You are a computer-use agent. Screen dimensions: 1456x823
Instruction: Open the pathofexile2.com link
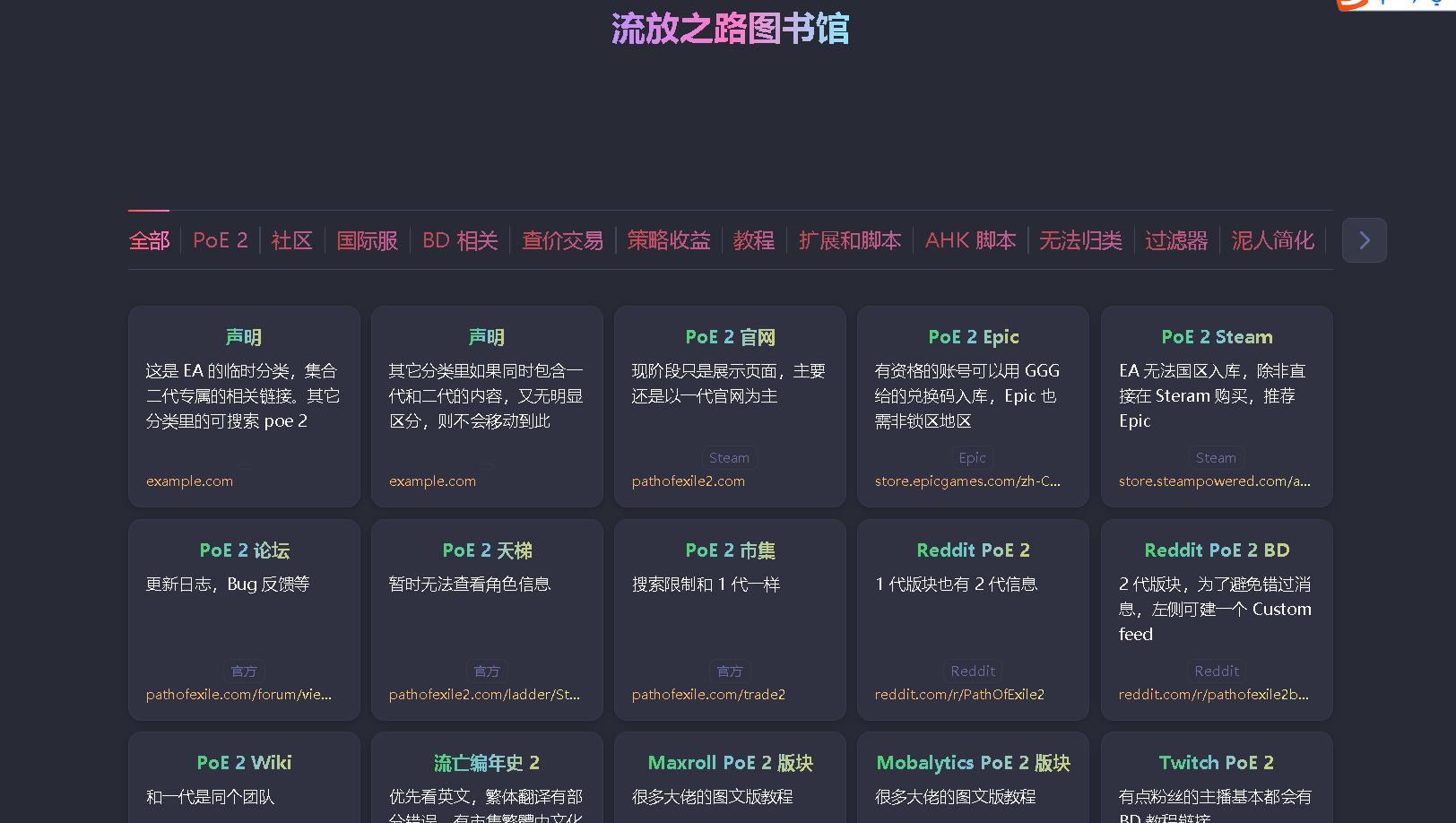[x=689, y=481]
